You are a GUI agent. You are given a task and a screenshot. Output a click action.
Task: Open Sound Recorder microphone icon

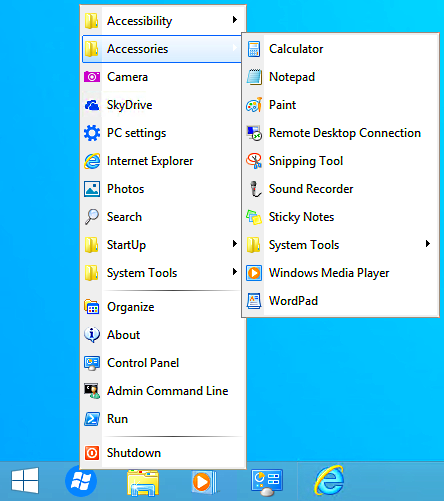(255, 189)
